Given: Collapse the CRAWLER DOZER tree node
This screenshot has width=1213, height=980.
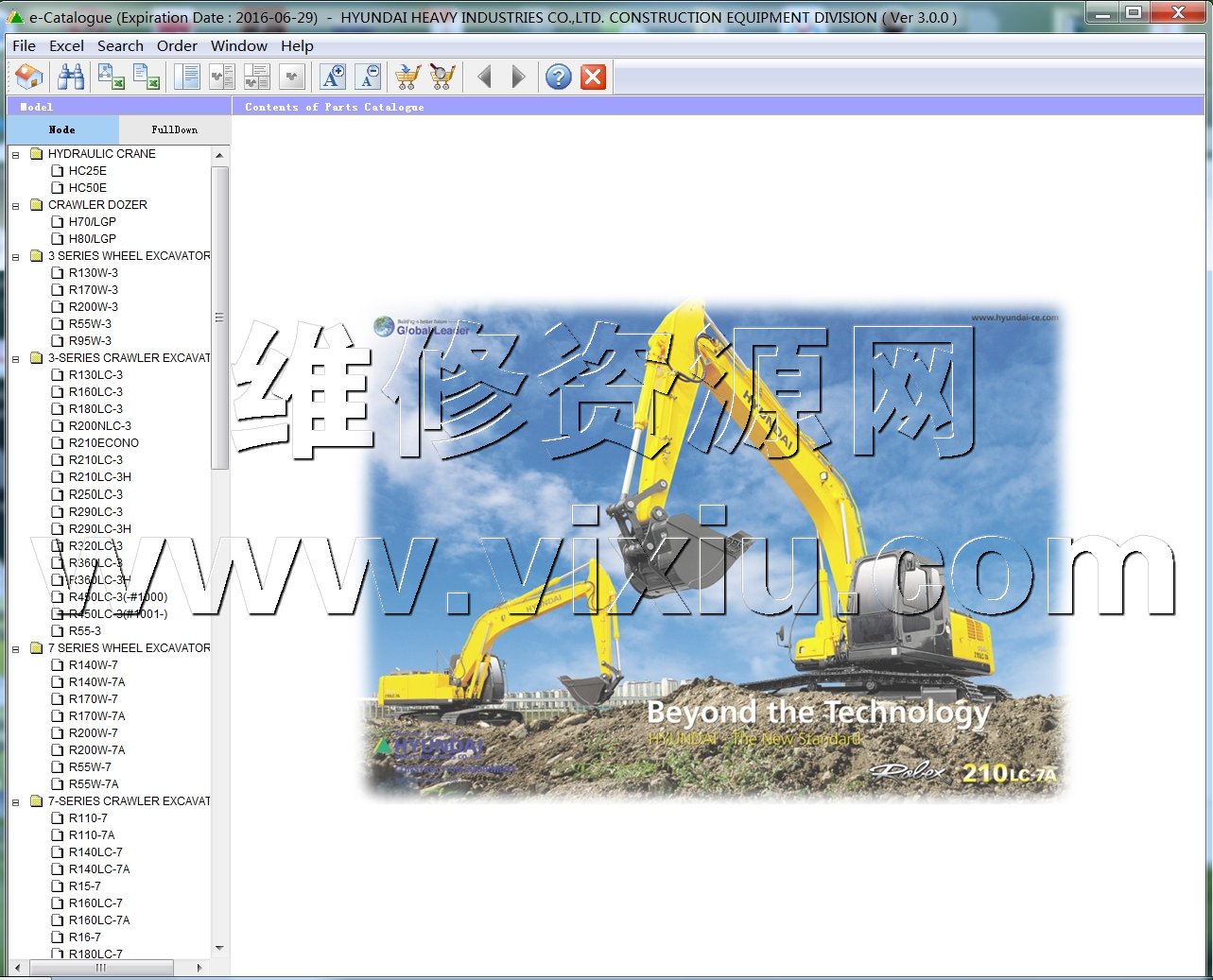Looking at the screenshot, I should [15, 205].
